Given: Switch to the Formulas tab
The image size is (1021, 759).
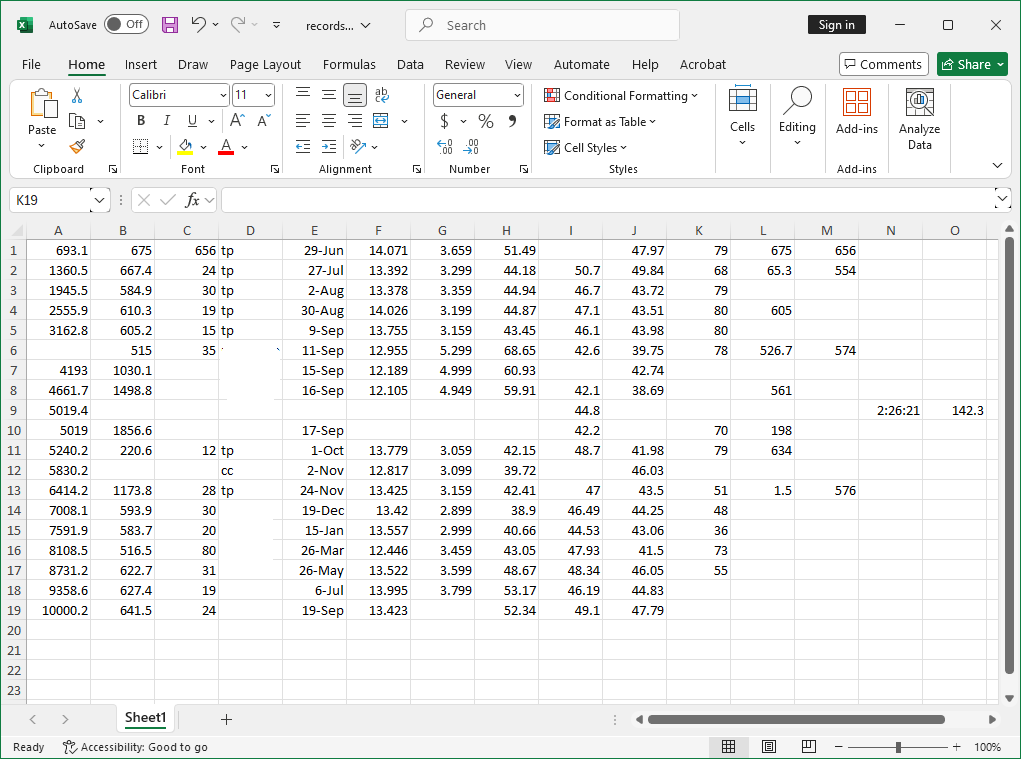Looking at the screenshot, I should click(x=349, y=64).
